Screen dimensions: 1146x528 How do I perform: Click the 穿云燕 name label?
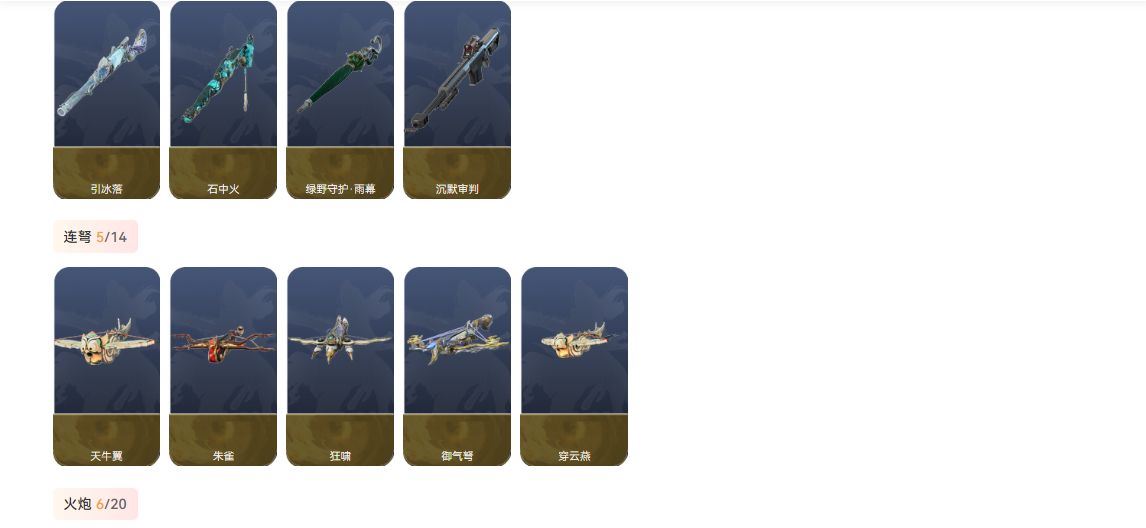pos(574,456)
